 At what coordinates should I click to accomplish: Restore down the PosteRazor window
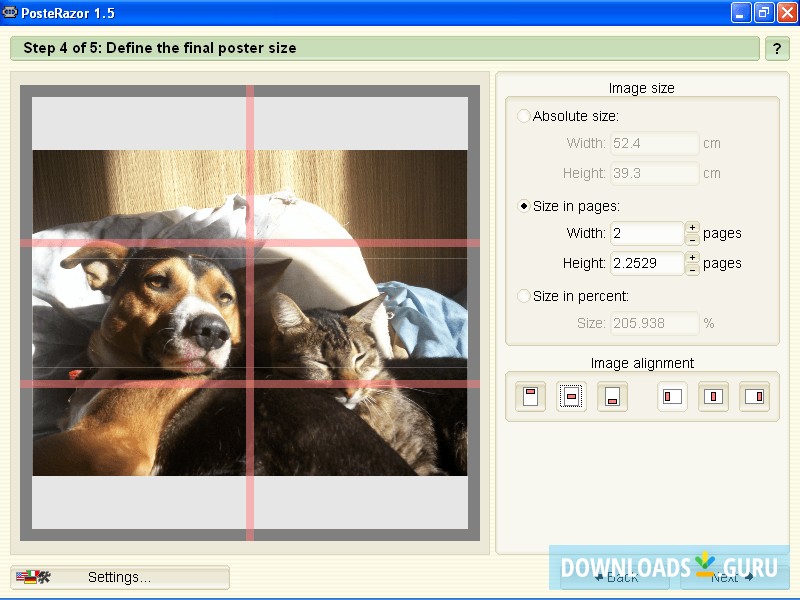(764, 13)
